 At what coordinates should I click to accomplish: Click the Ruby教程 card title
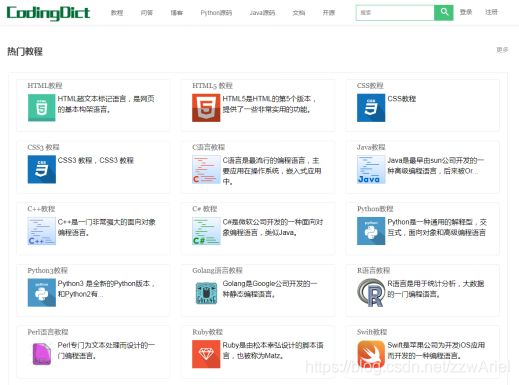coord(207,332)
